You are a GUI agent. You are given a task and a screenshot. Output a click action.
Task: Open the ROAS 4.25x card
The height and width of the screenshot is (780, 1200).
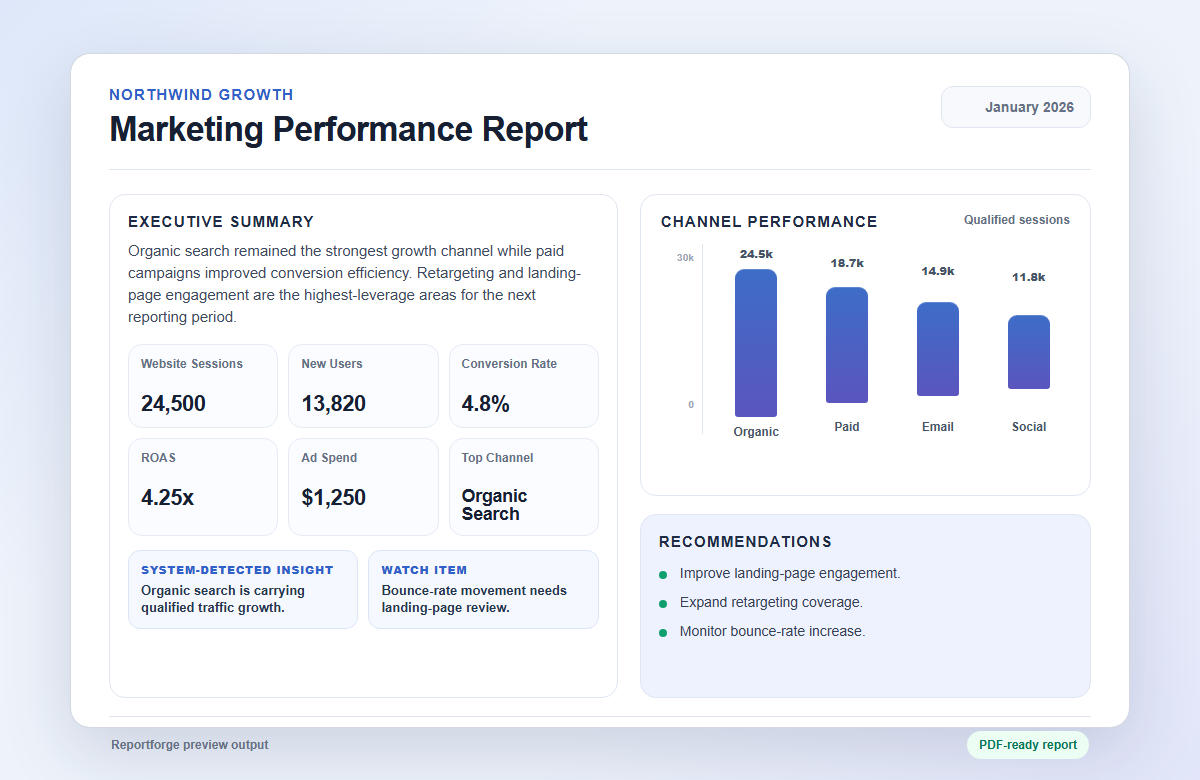[203, 487]
